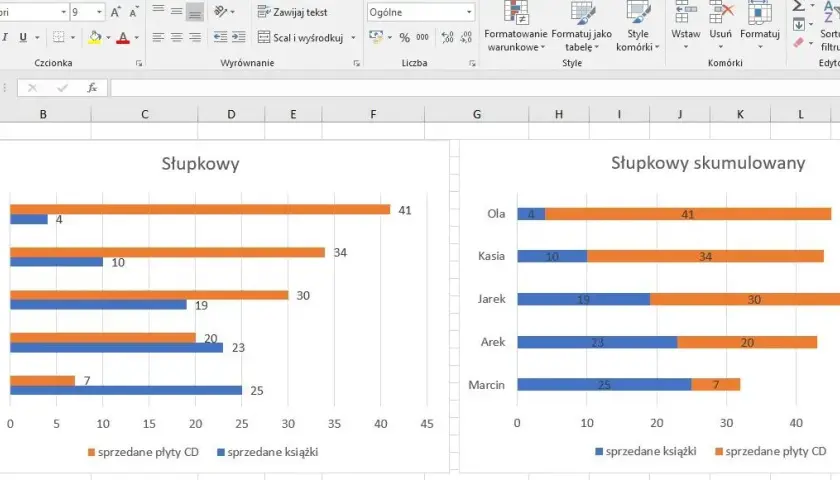Toggle bottom vertical alignment
Image resolution: width=840 pixels, height=480 pixels.
[194, 11]
